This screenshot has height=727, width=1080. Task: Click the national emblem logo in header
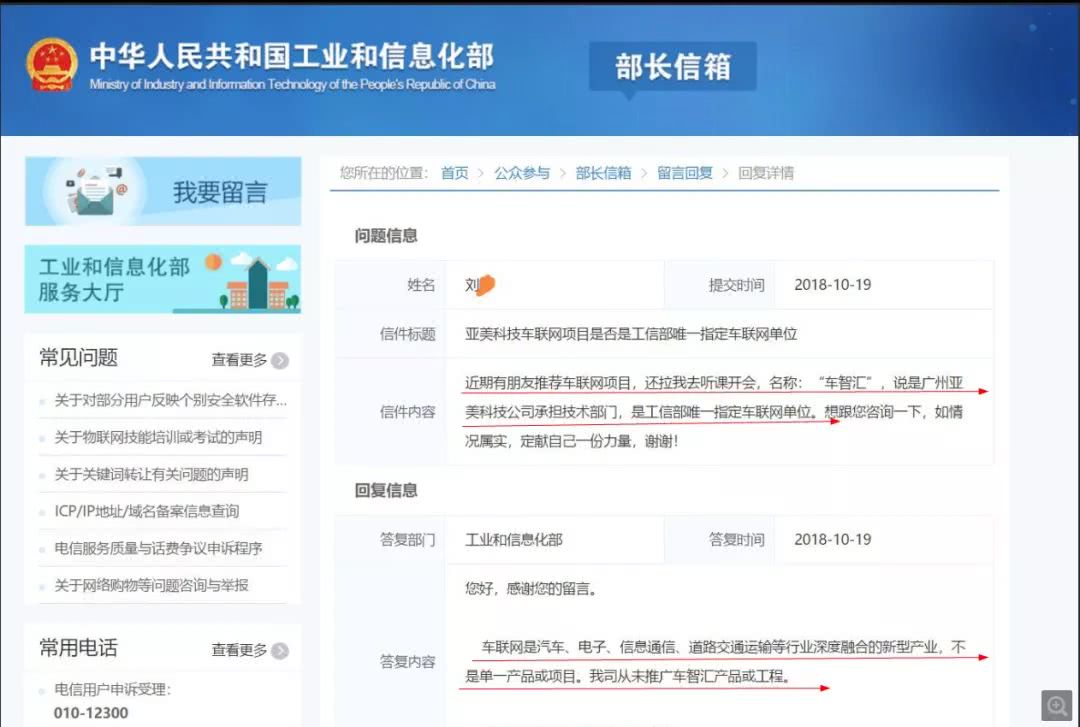52,65
